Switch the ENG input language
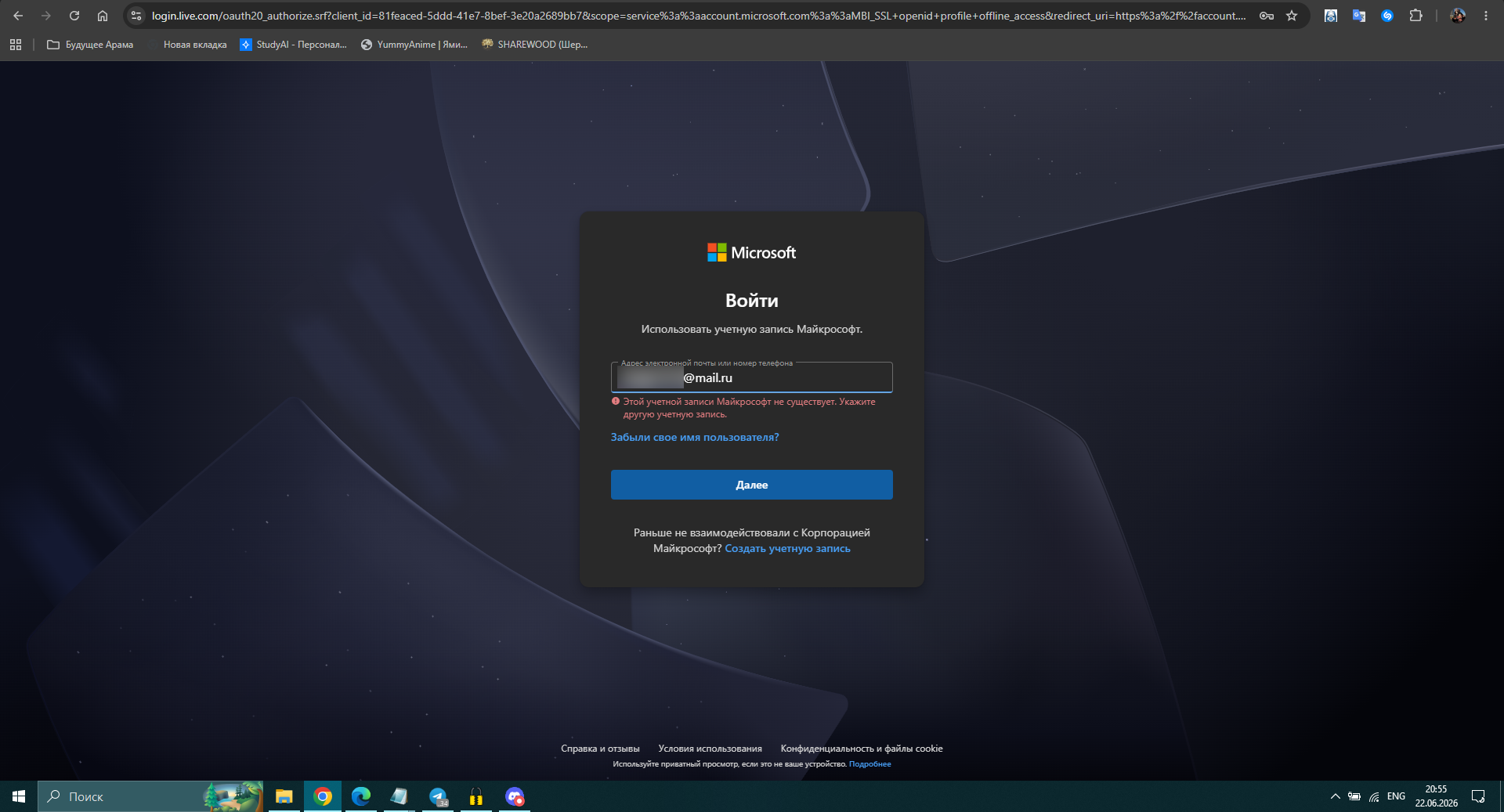Image resolution: width=1504 pixels, height=812 pixels. [x=1396, y=796]
